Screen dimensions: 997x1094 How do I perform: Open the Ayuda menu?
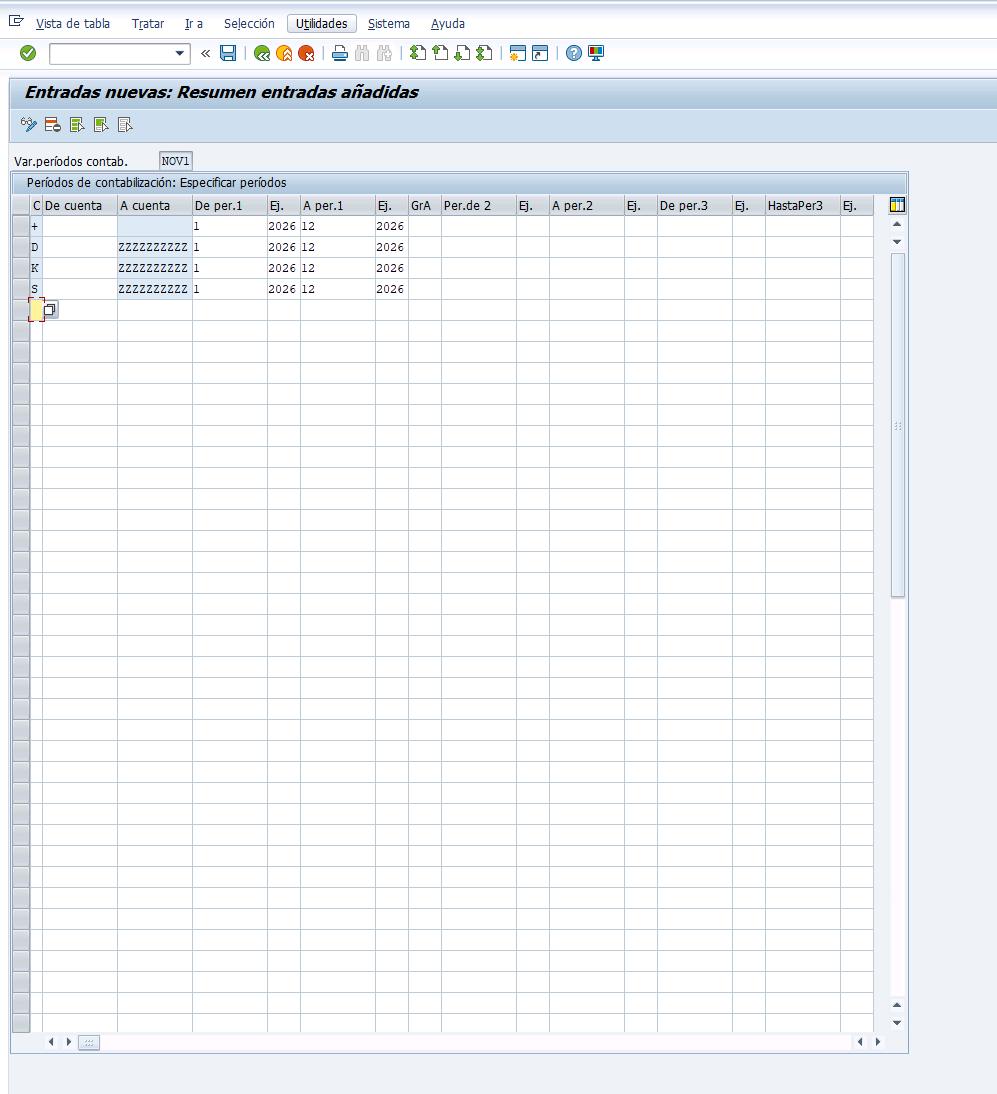[448, 24]
